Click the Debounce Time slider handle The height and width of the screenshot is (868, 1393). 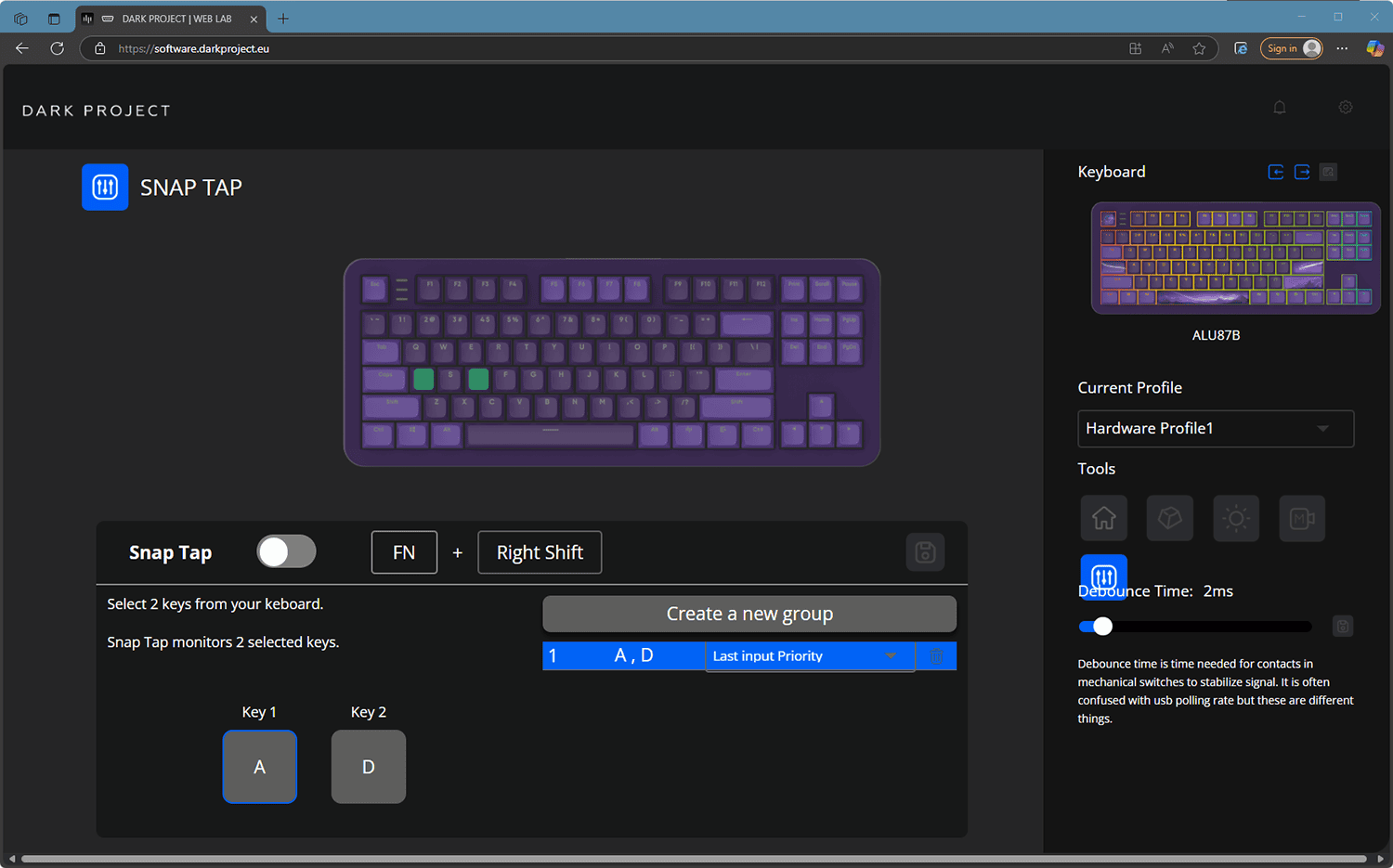point(1102,627)
